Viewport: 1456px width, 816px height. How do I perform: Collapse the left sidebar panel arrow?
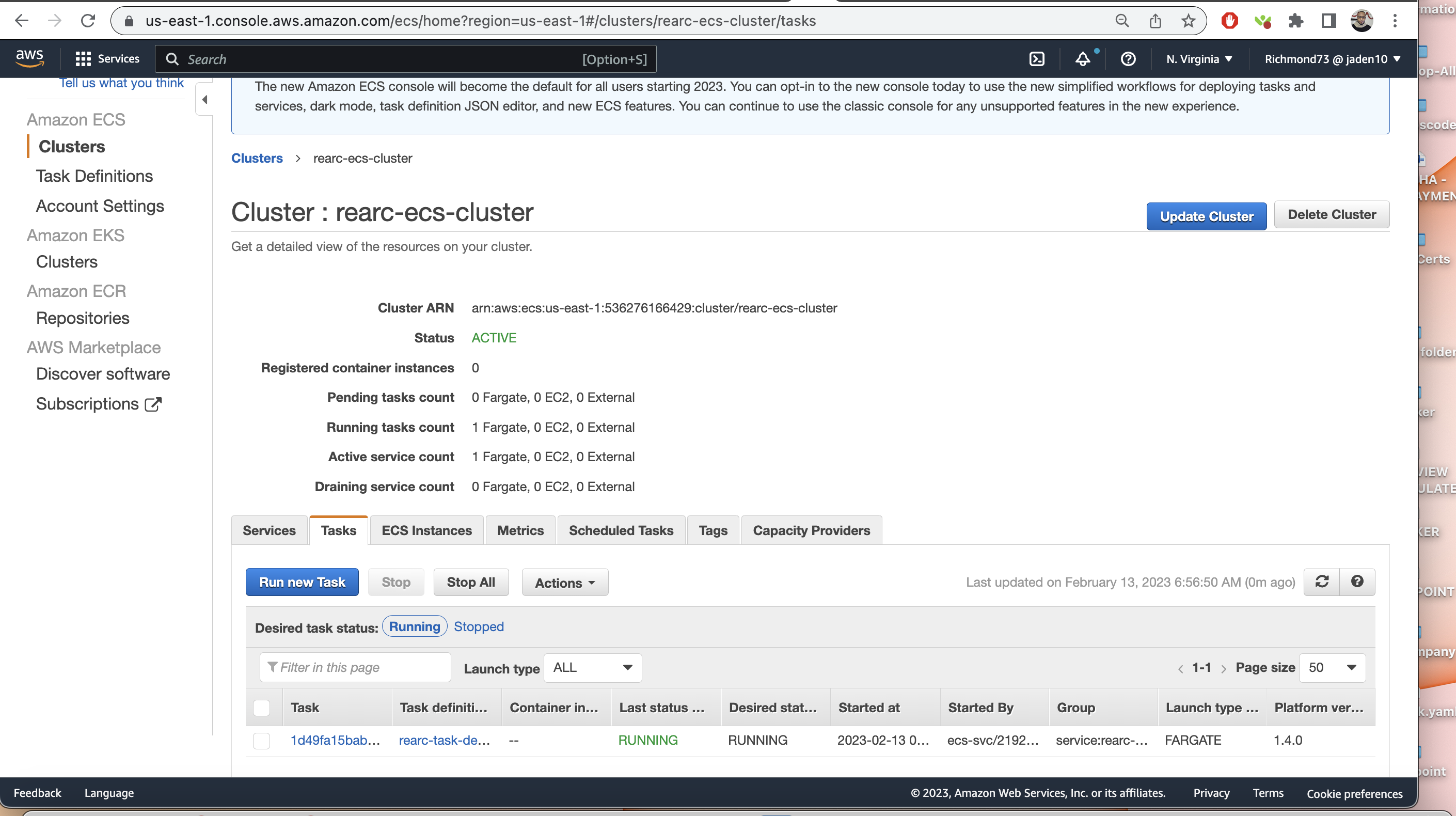coord(204,100)
